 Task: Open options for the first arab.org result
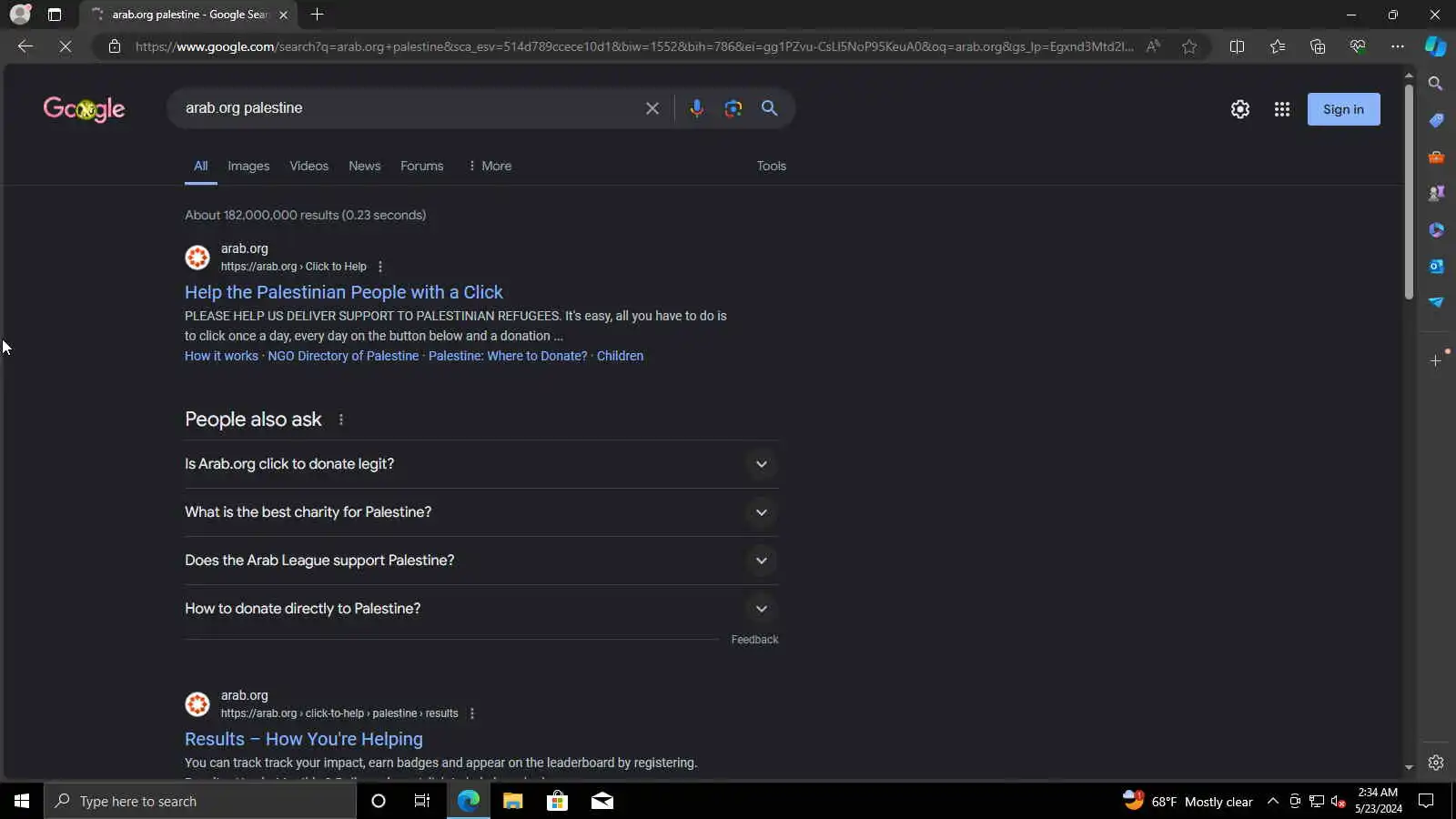(380, 267)
